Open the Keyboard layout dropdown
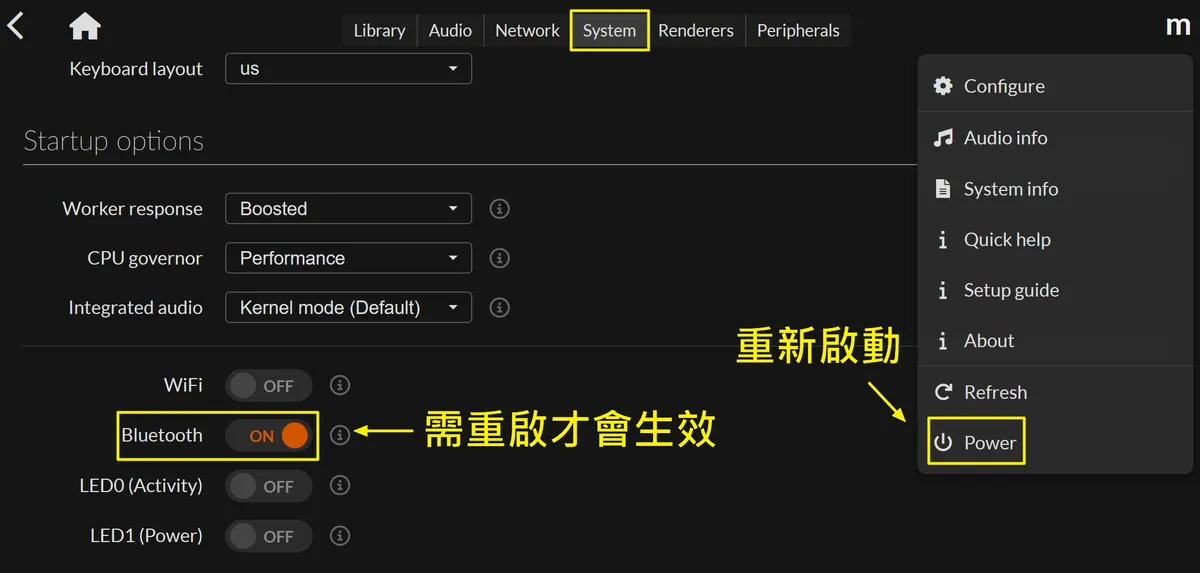Viewport: 1200px width, 573px height. pyautogui.click(x=348, y=69)
